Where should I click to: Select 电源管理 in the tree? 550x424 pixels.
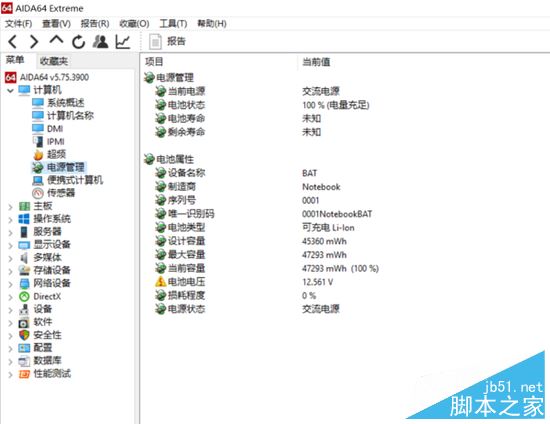pos(66,167)
